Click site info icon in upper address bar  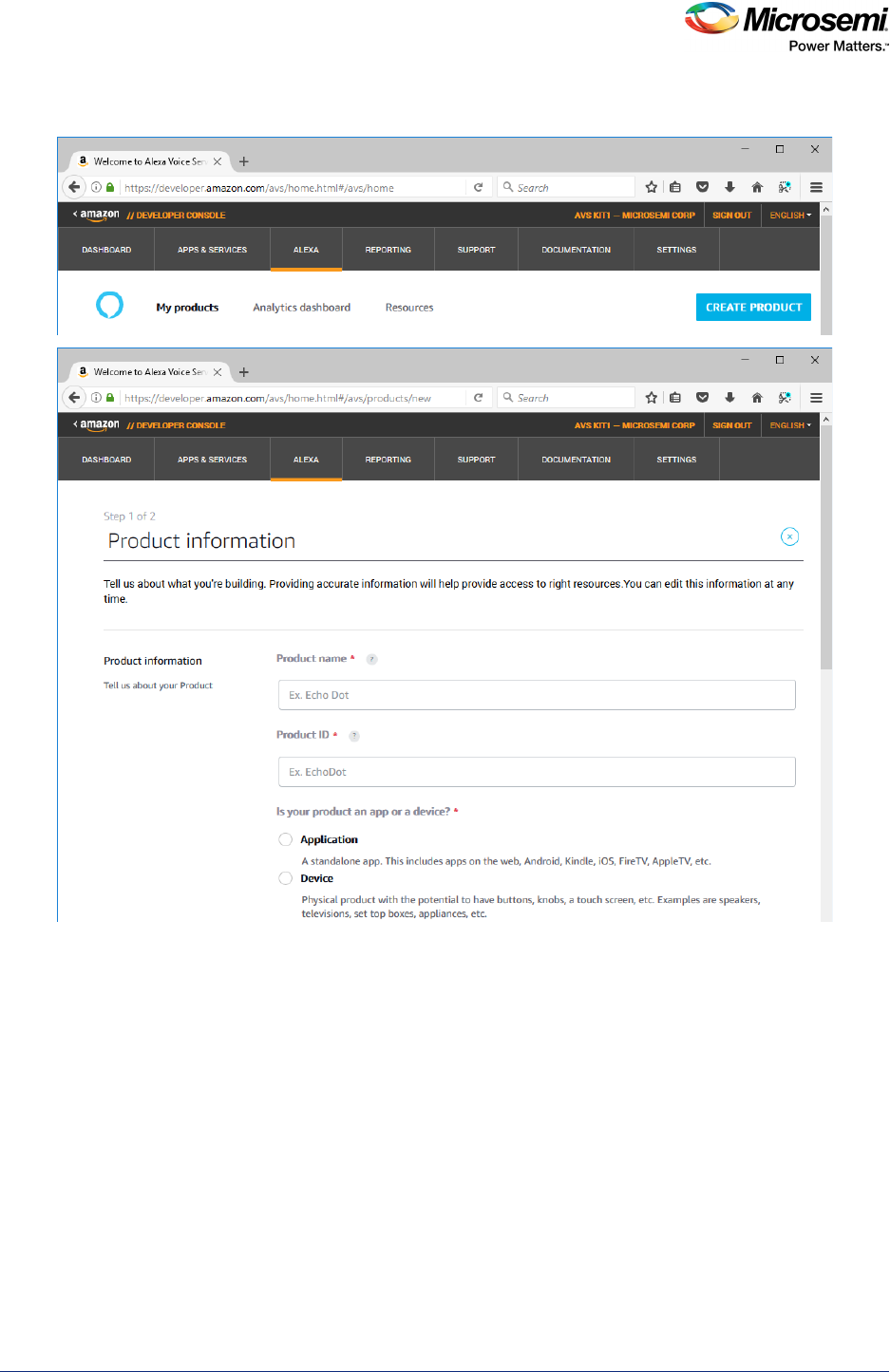tap(96, 187)
